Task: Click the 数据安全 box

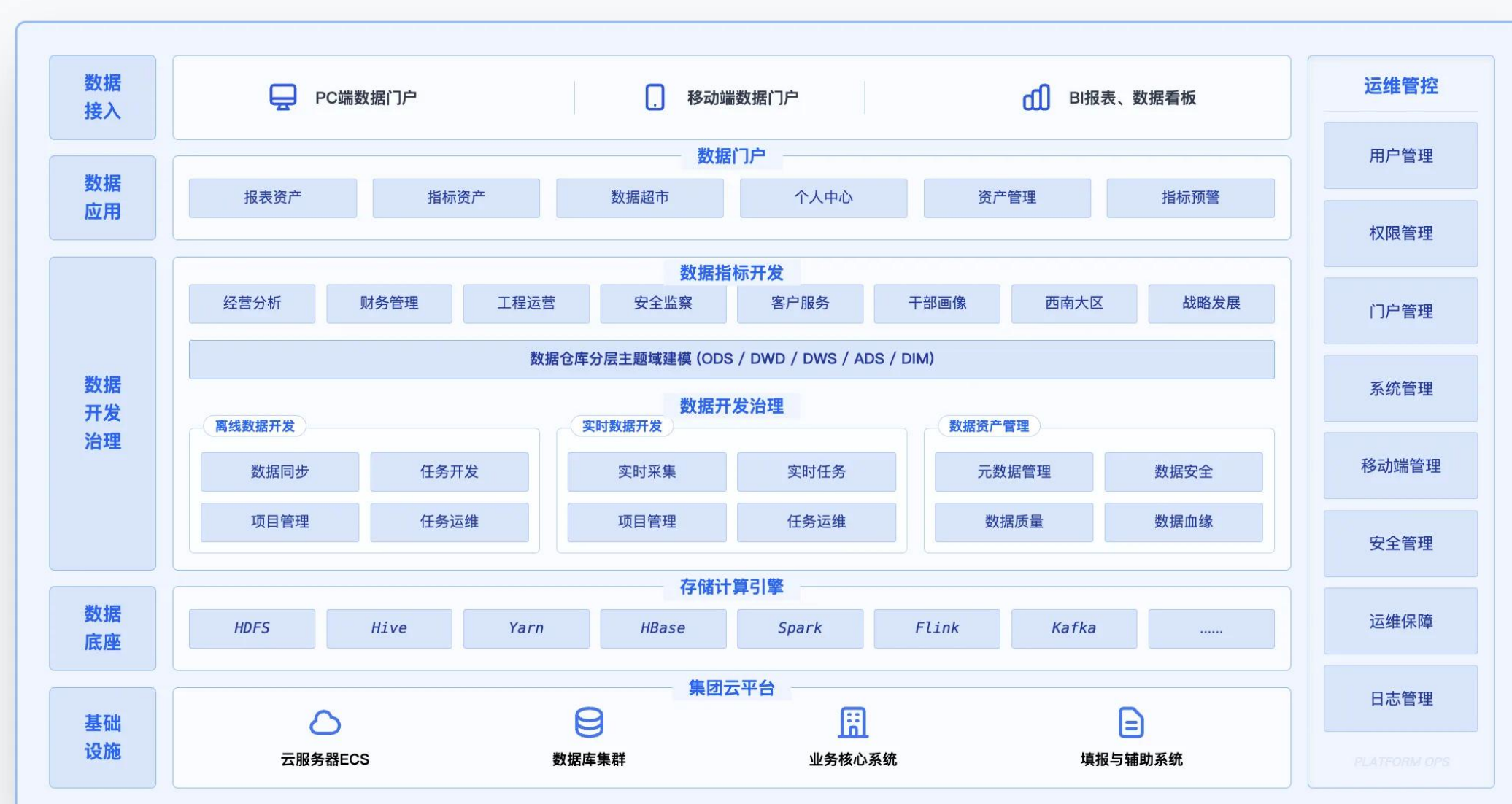Action: click(1184, 471)
